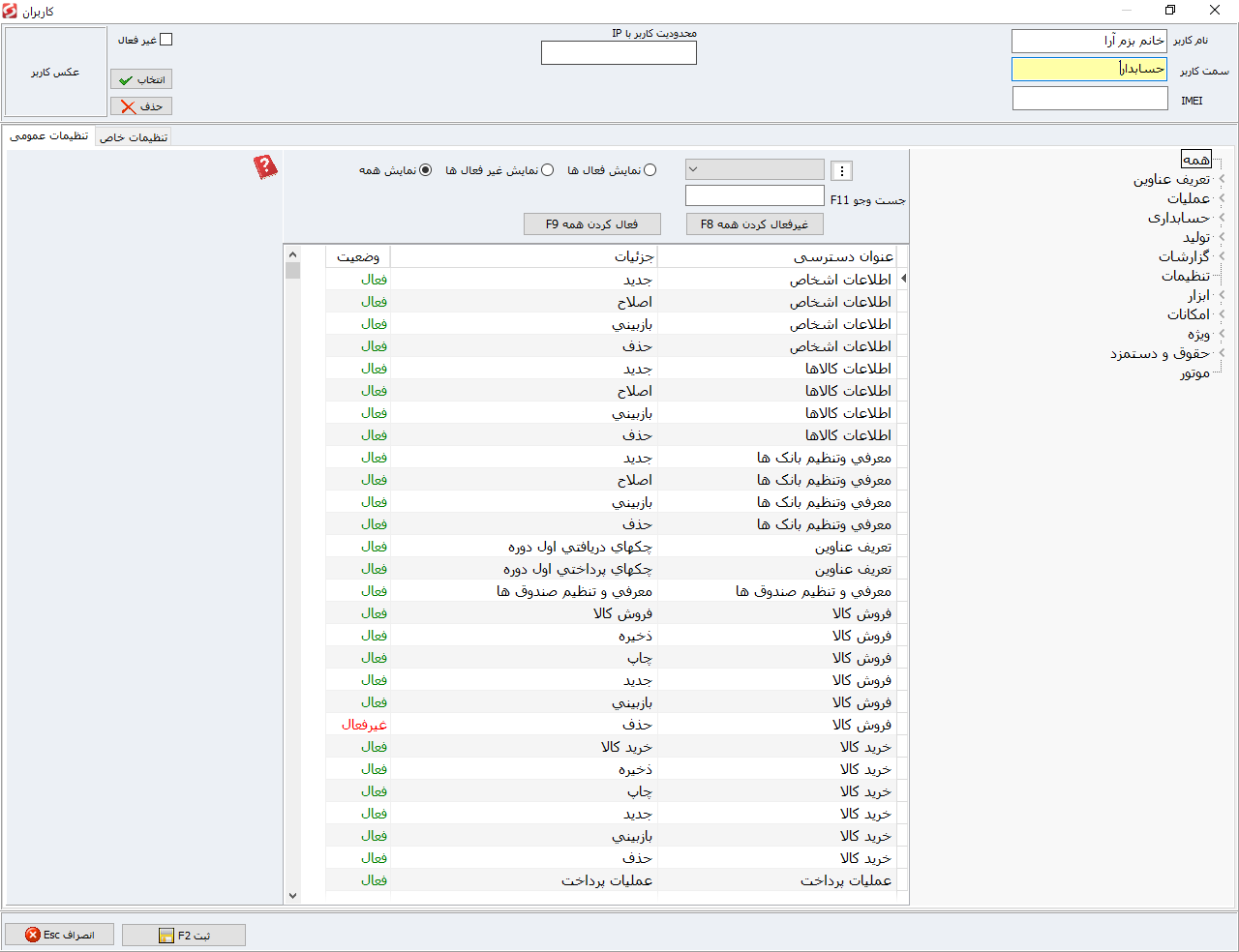The image size is (1239, 952).
Task: Click the نام کاربر input field
Action: 1089,41
